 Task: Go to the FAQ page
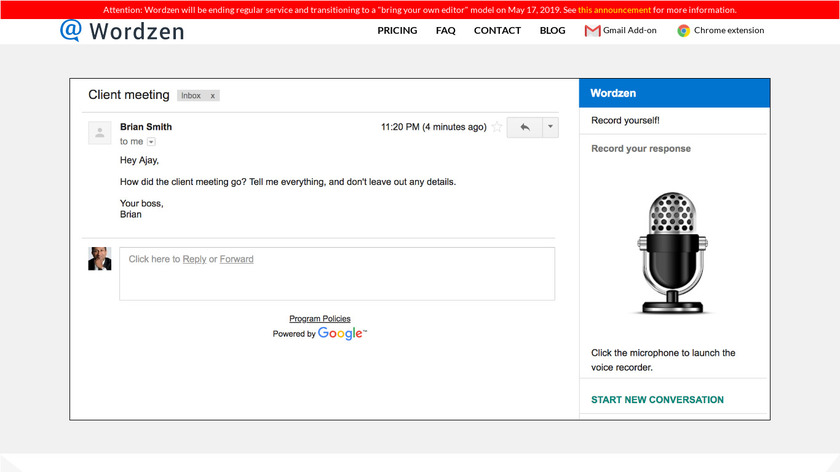[445, 31]
